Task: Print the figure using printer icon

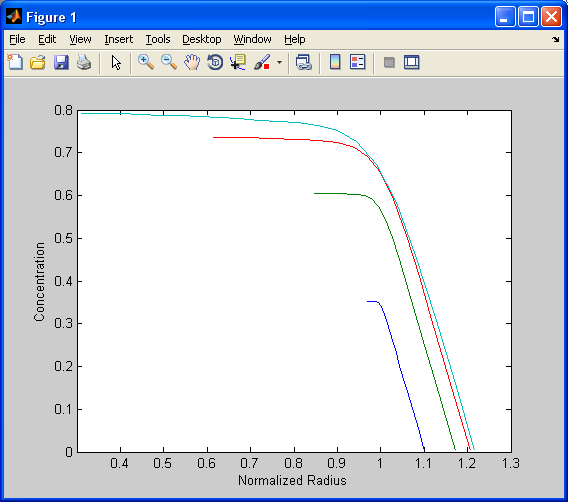Action: 84,62
